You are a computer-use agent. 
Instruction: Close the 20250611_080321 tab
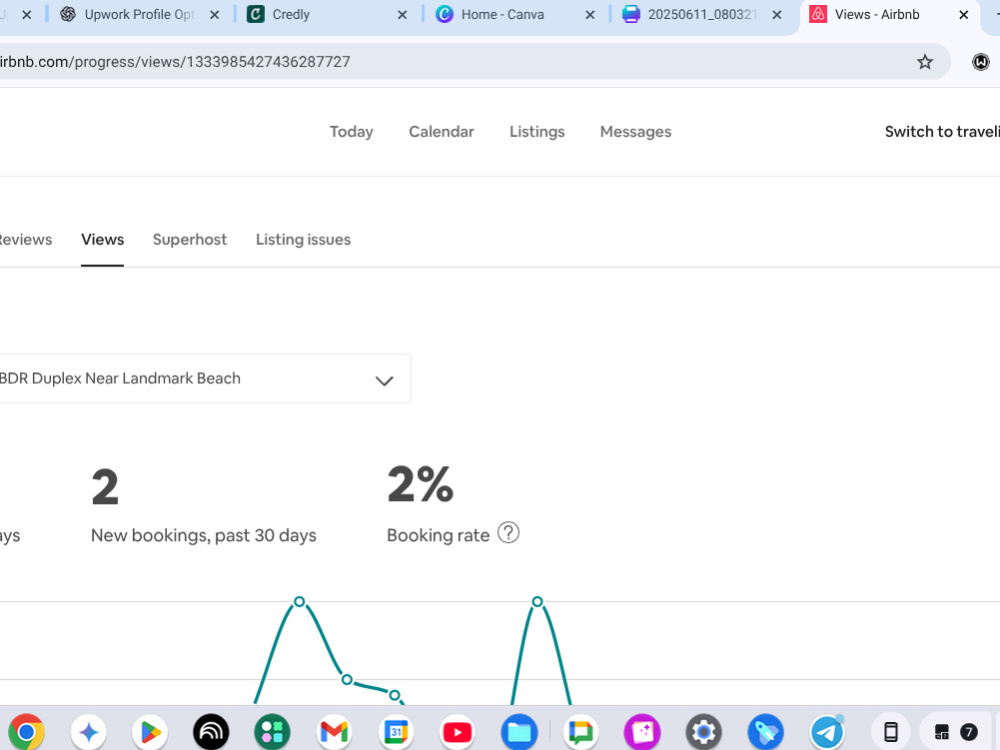tap(777, 15)
